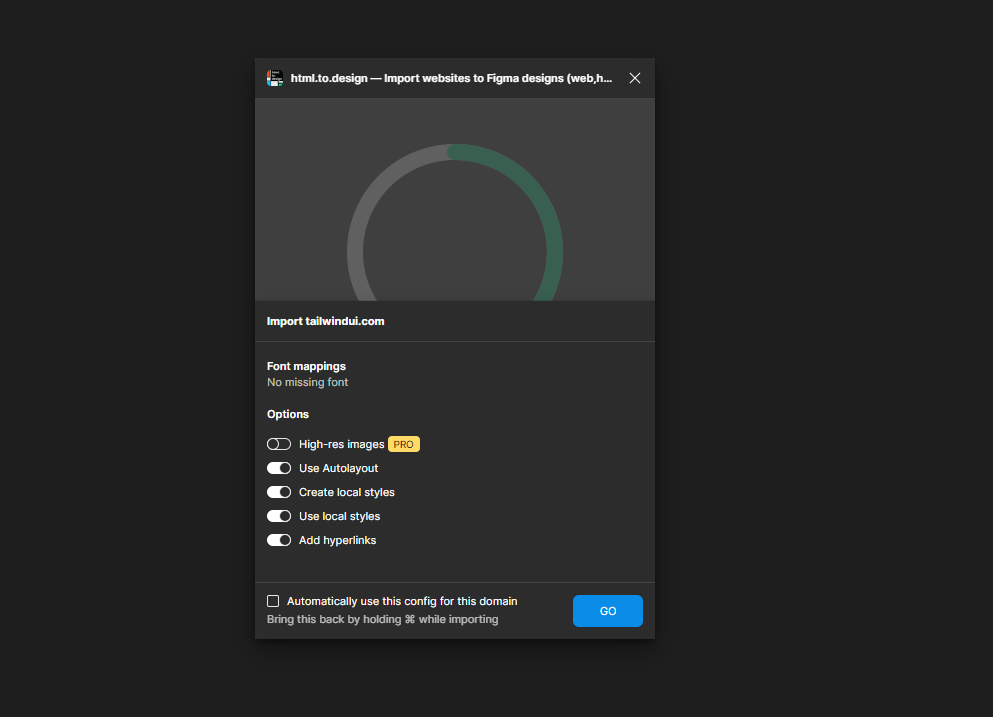Screen dimensions: 993x717
Task: Click the Bring this back by holding hint text
Action: [x=383, y=619]
